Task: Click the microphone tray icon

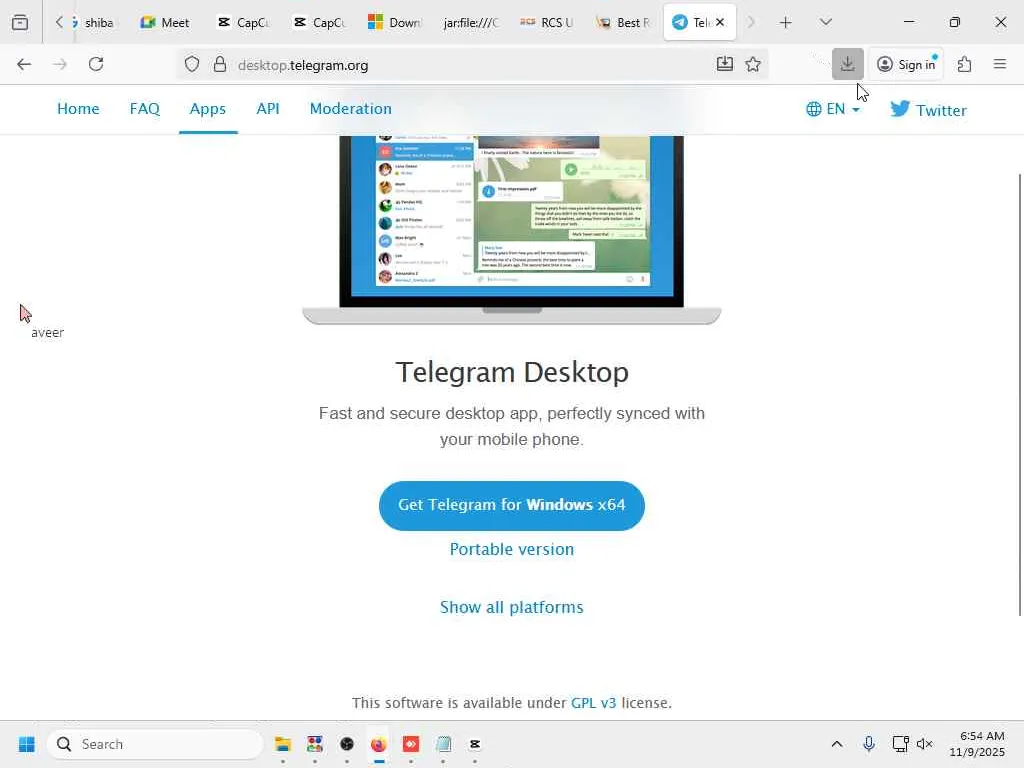Action: [869, 744]
